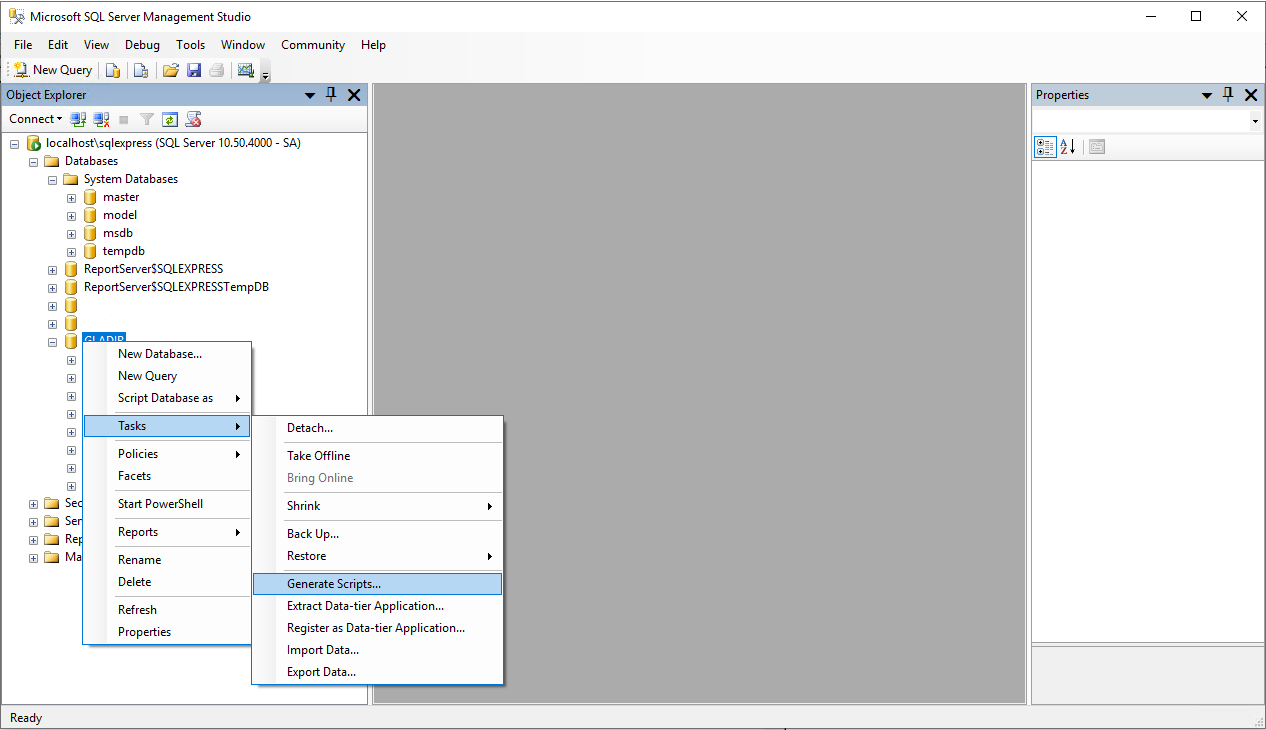Choose Back Up from the context menu
Image resolution: width=1266 pixels, height=730 pixels.
[x=314, y=533]
